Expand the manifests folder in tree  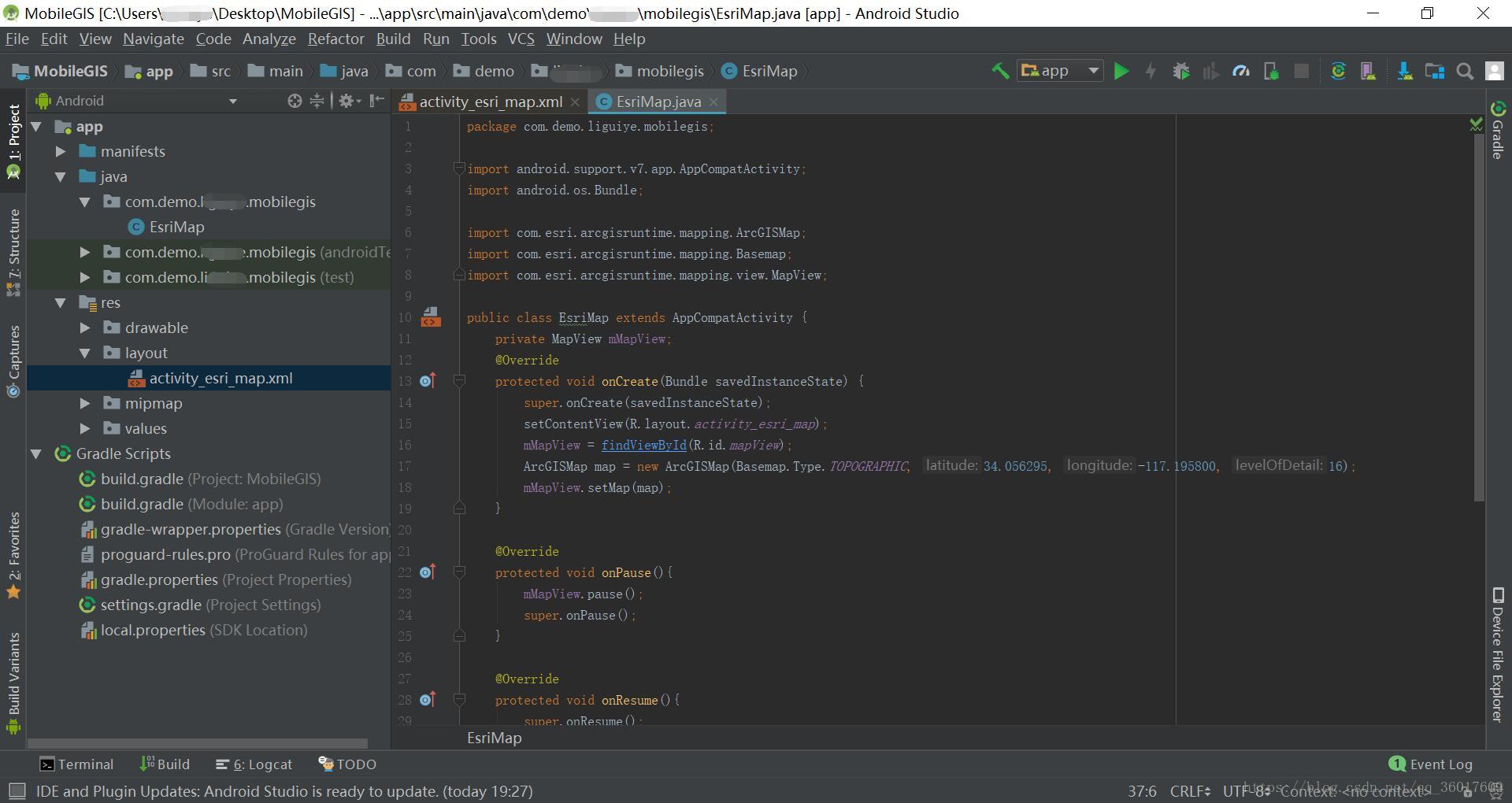point(61,151)
